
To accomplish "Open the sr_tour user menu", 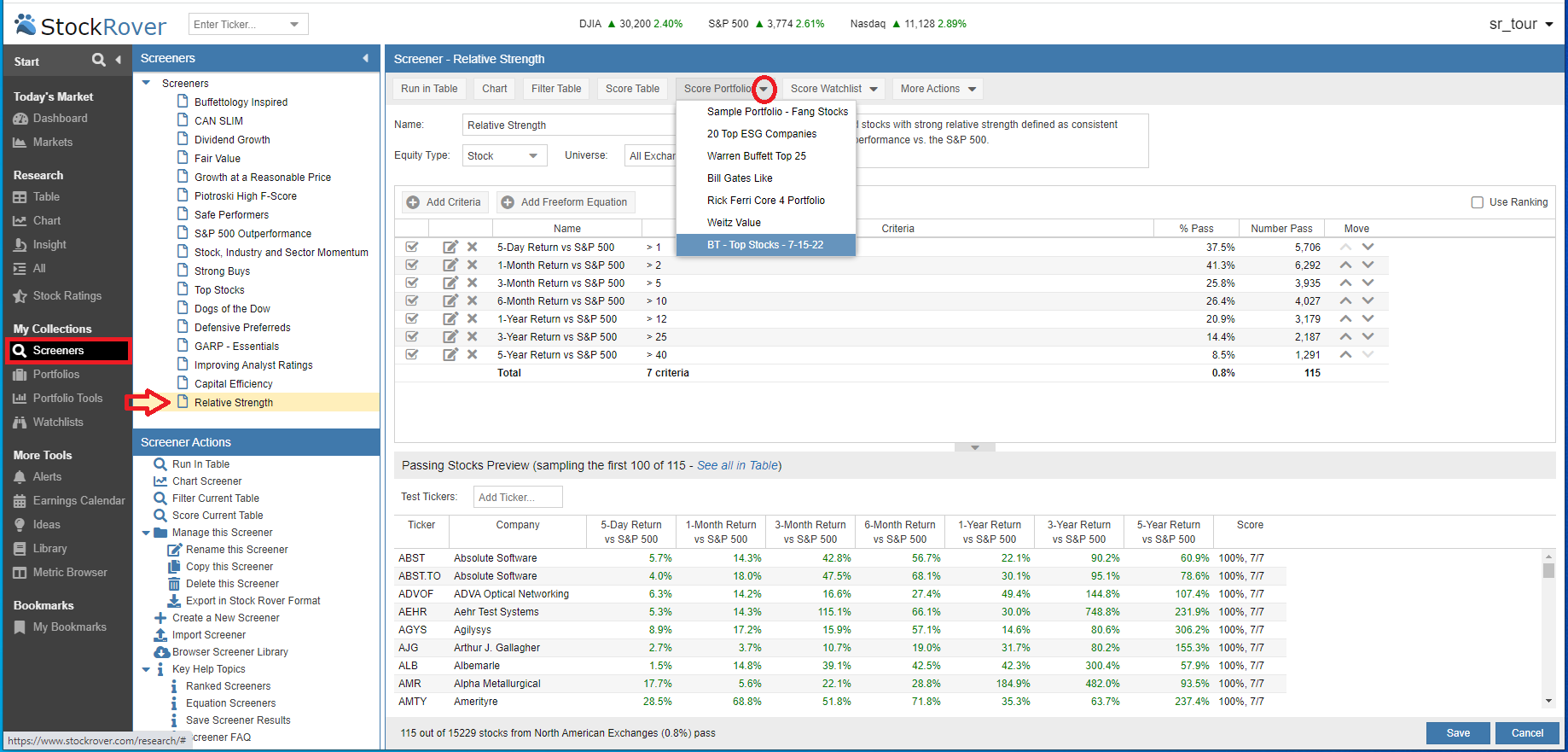I will coord(1521,24).
